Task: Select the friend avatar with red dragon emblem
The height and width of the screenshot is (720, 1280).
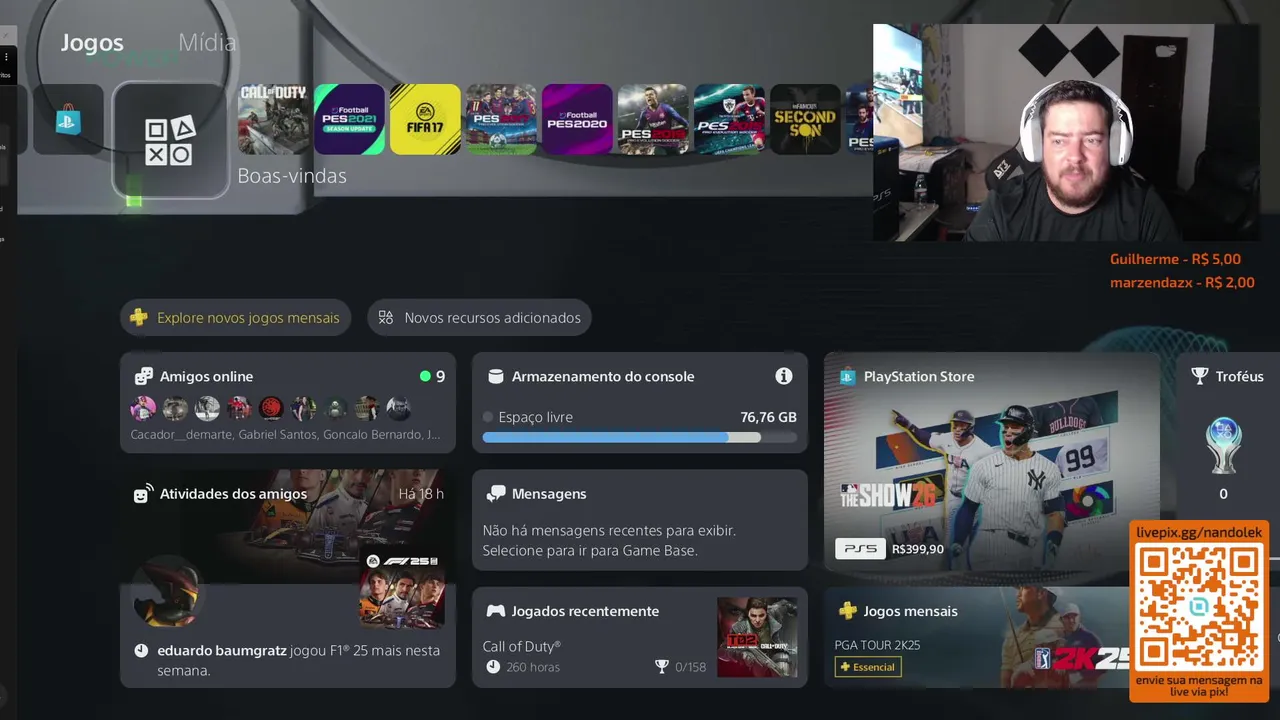Action: point(271,408)
